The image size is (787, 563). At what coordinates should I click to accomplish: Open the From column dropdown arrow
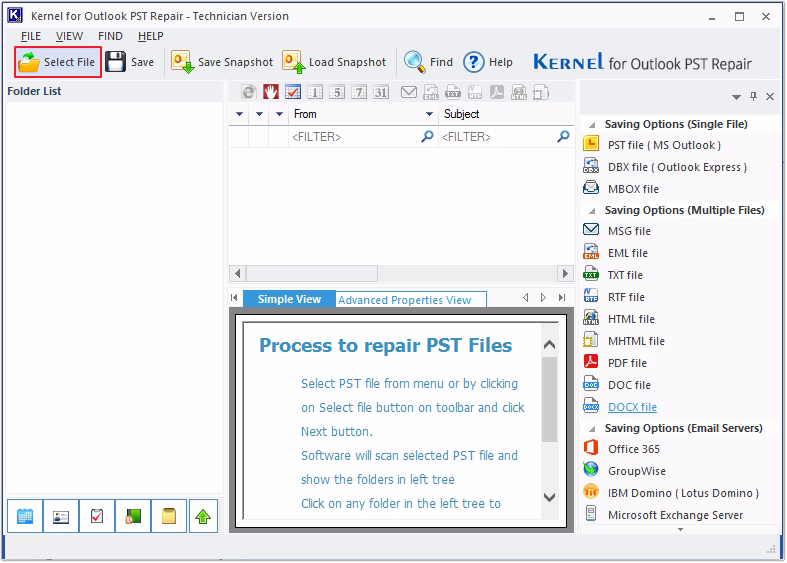[429, 114]
